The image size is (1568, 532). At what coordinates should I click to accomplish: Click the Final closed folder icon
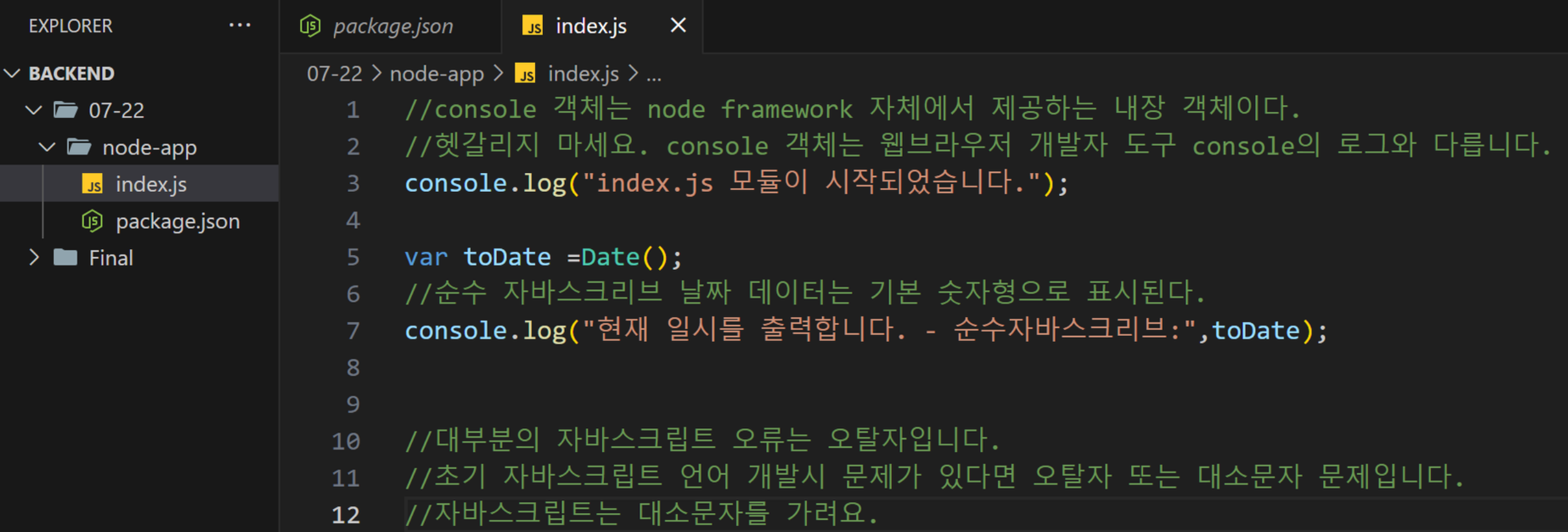point(65,257)
